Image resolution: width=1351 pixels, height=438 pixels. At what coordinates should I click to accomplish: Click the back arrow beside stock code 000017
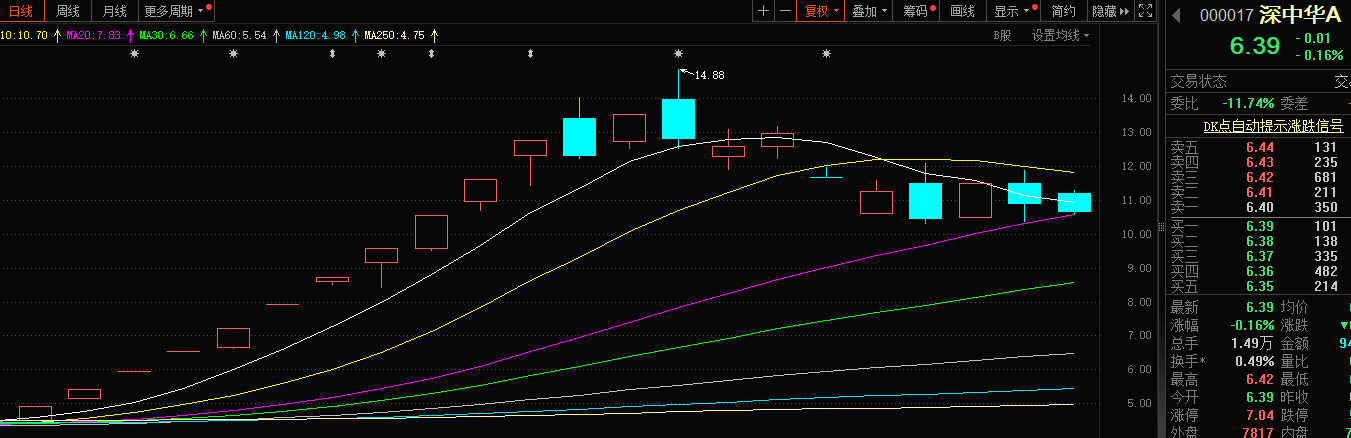point(1176,15)
